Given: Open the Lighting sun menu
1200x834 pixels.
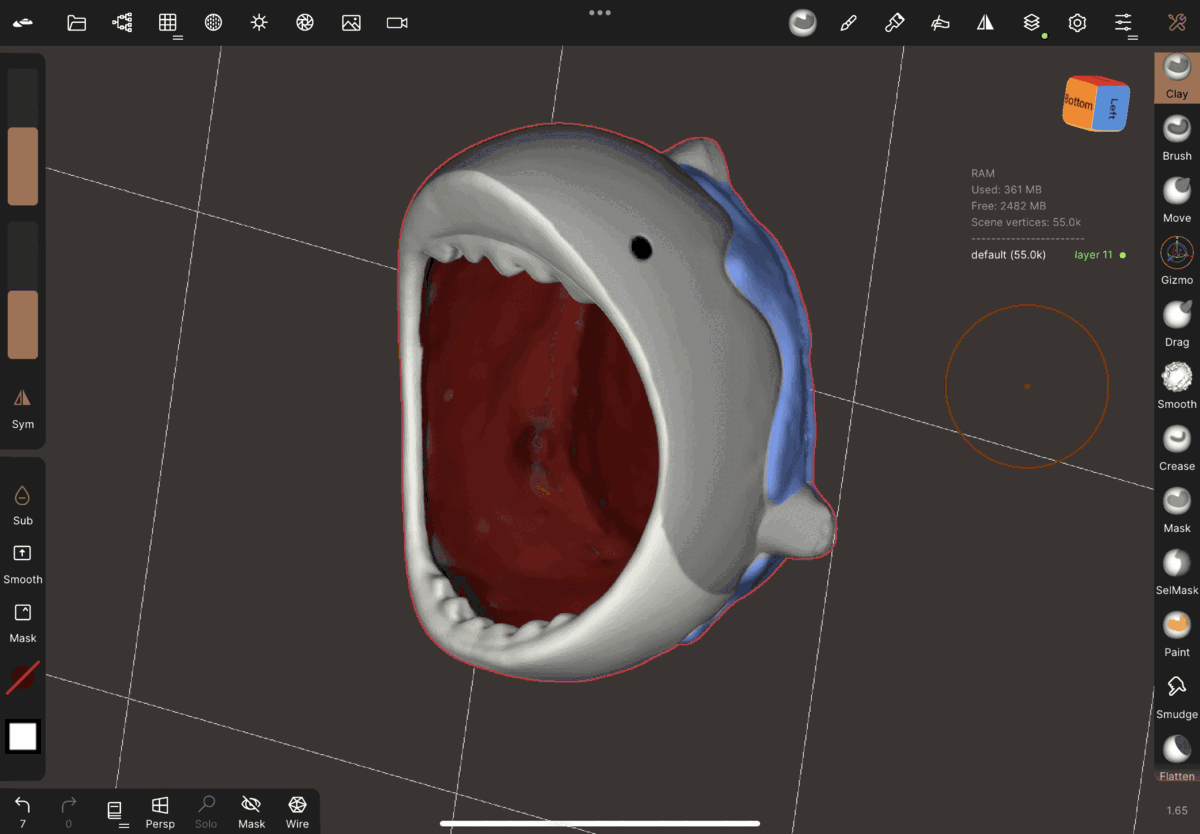Looking at the screenshot, I should click(259, 22).
